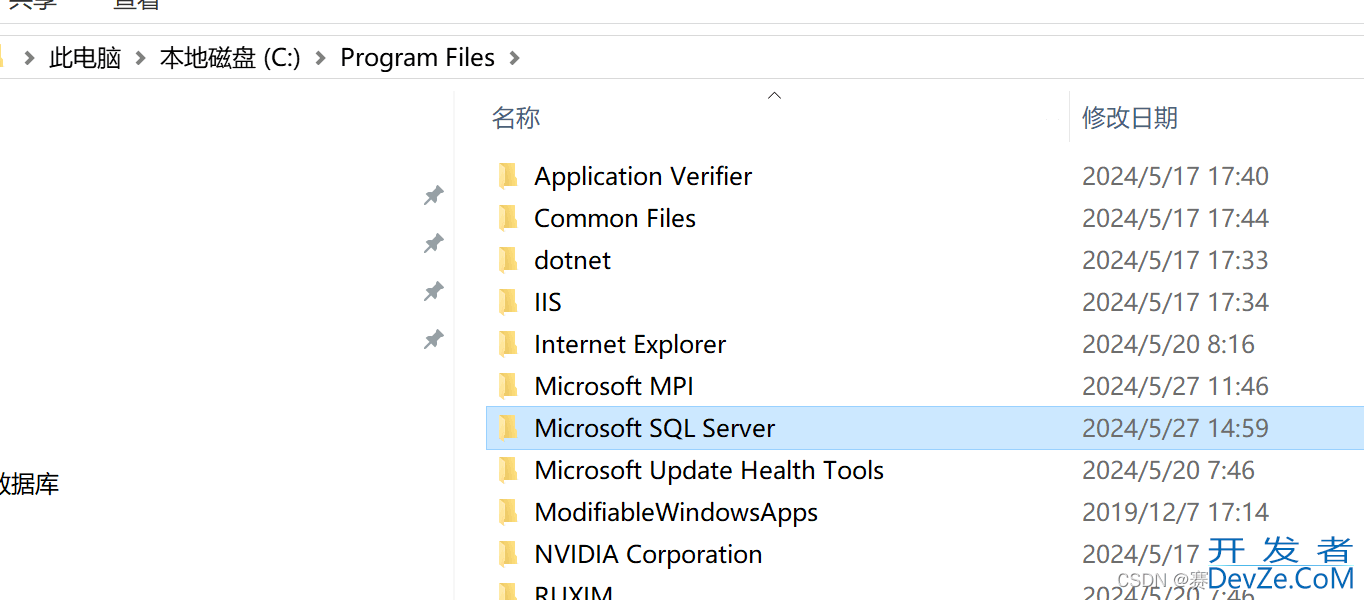Select the NVIDIA Corporation folder name
Screen dimensions: 1364x600
(648, 554)
